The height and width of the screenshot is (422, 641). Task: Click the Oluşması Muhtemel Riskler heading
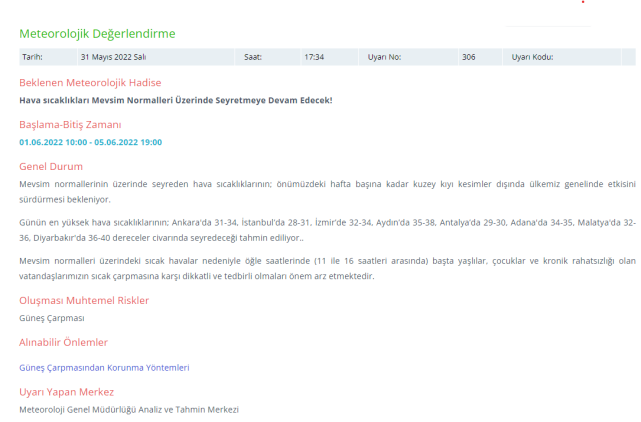[84, 300]
